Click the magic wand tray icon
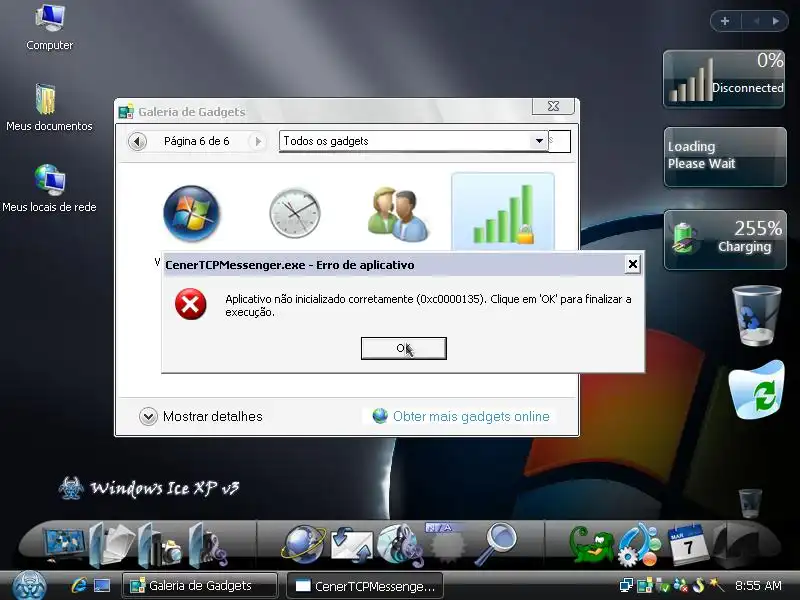 coord(716,585)
